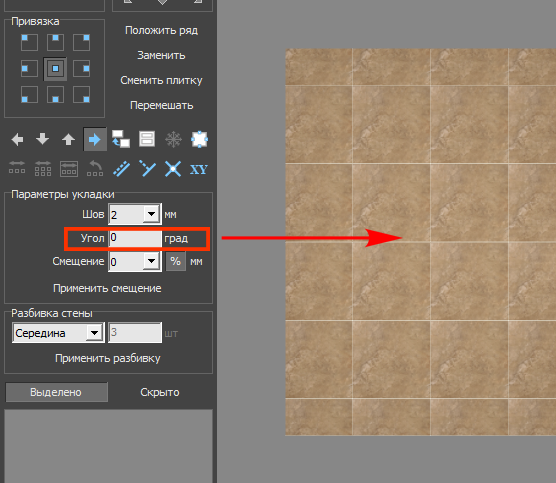Click the swap tiles icon
This screenshot has width=556, height=483.
(x=121, y=139)
